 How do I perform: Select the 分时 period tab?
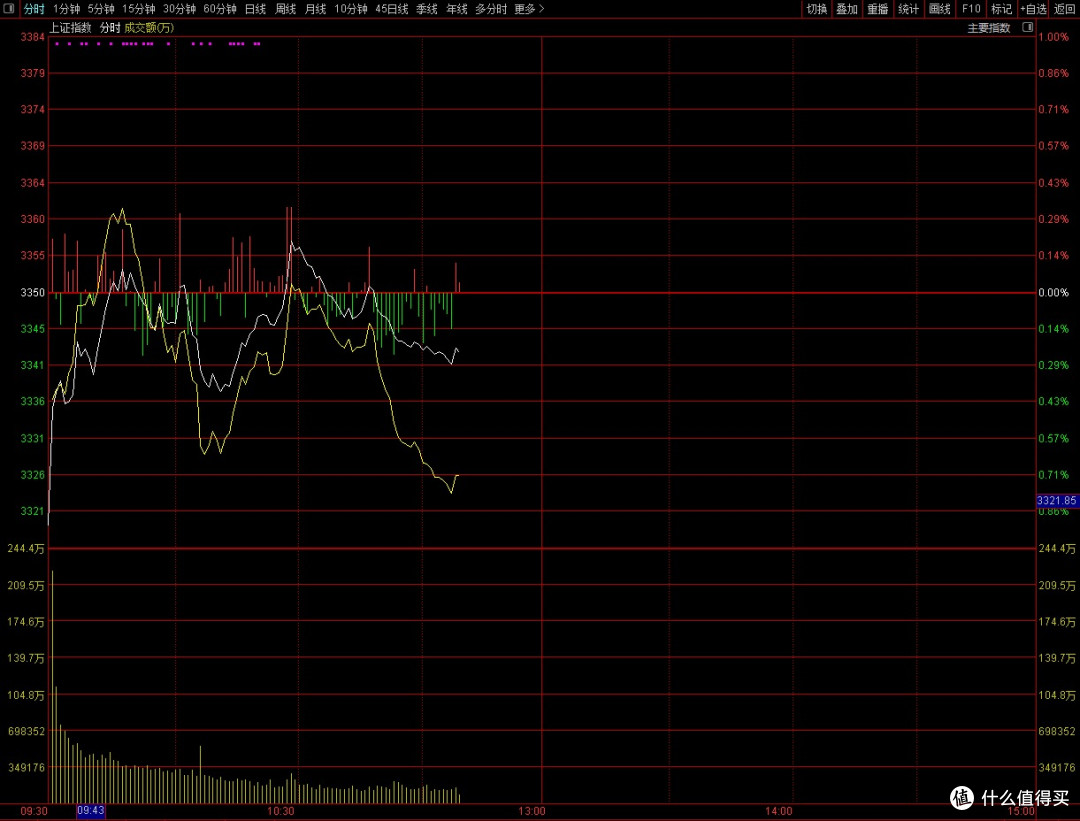click(34, 9)
